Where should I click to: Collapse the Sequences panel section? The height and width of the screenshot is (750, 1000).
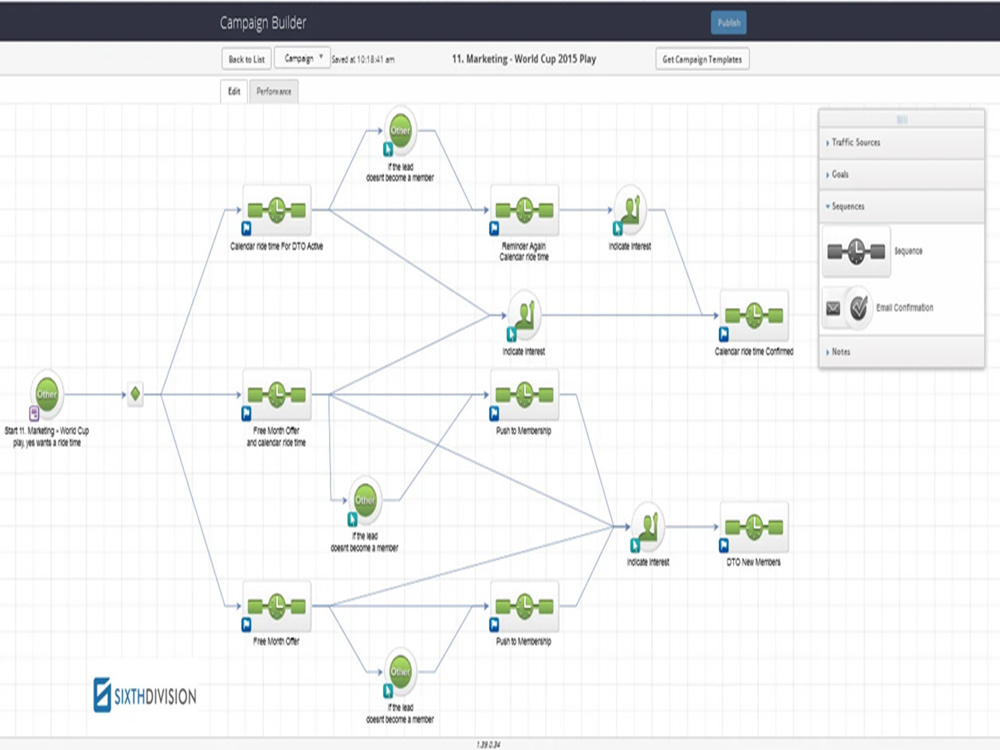(x=901, y=207)
